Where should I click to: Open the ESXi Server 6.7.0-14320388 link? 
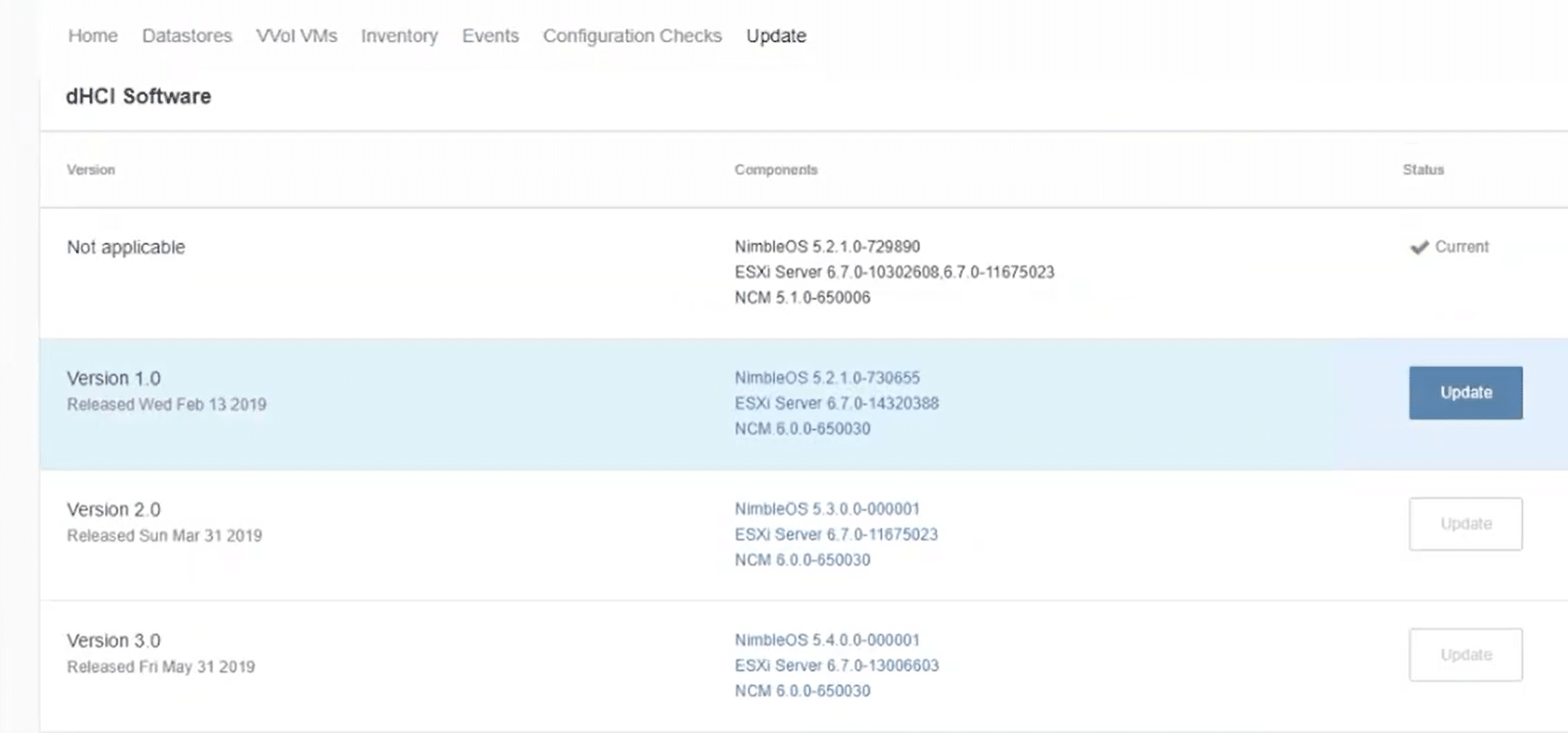pyautogui.click(x=837, y=403)
